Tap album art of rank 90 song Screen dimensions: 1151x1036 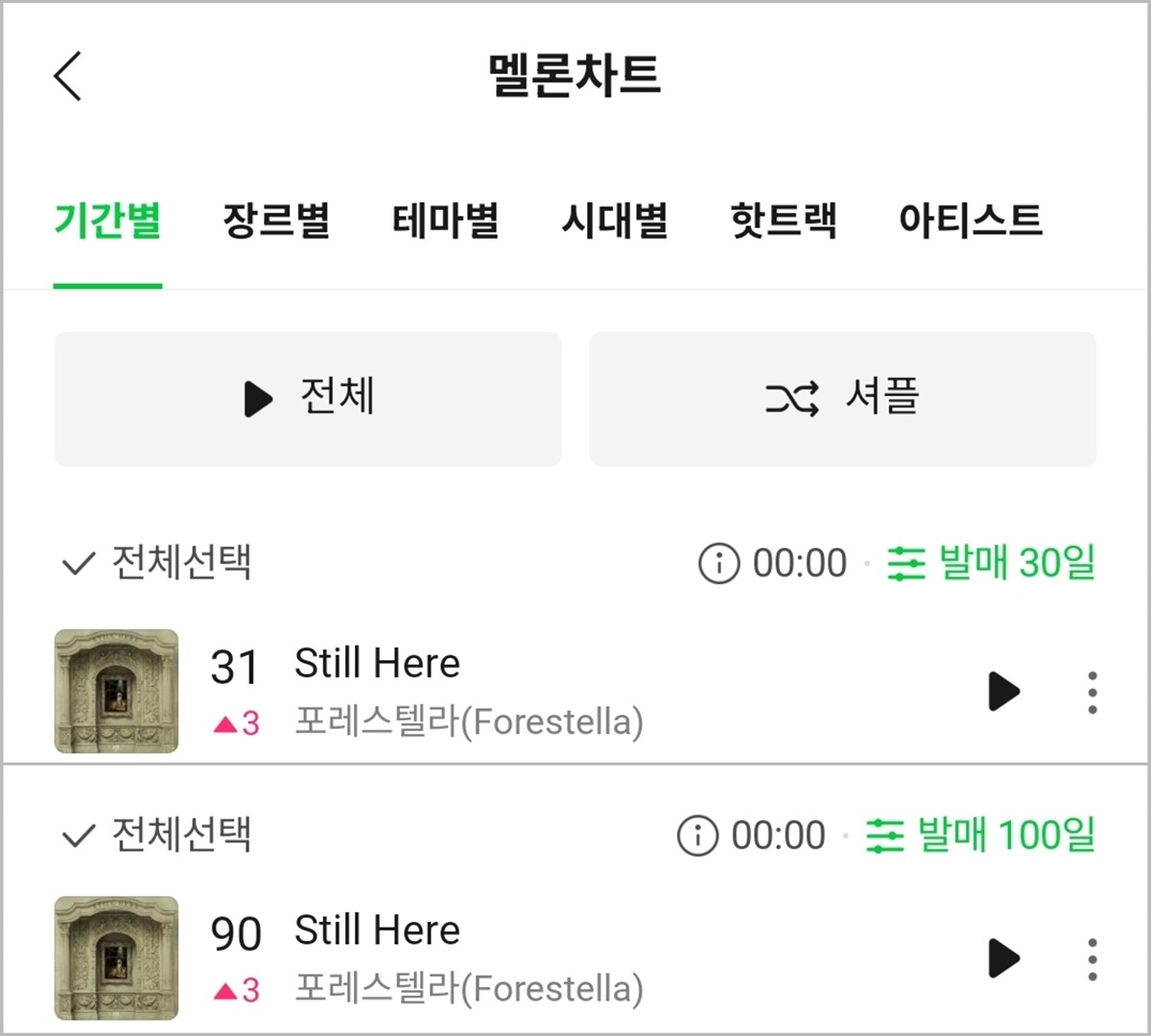116,957
